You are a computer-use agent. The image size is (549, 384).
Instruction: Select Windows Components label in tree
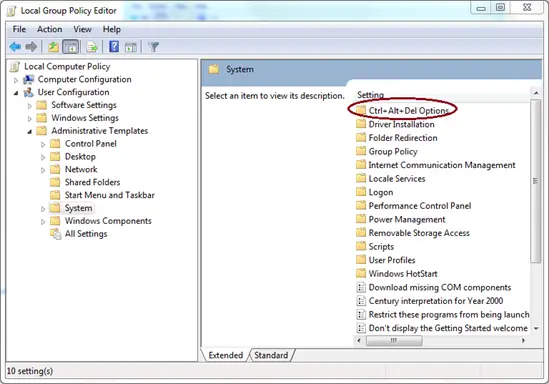click(108, 221)
